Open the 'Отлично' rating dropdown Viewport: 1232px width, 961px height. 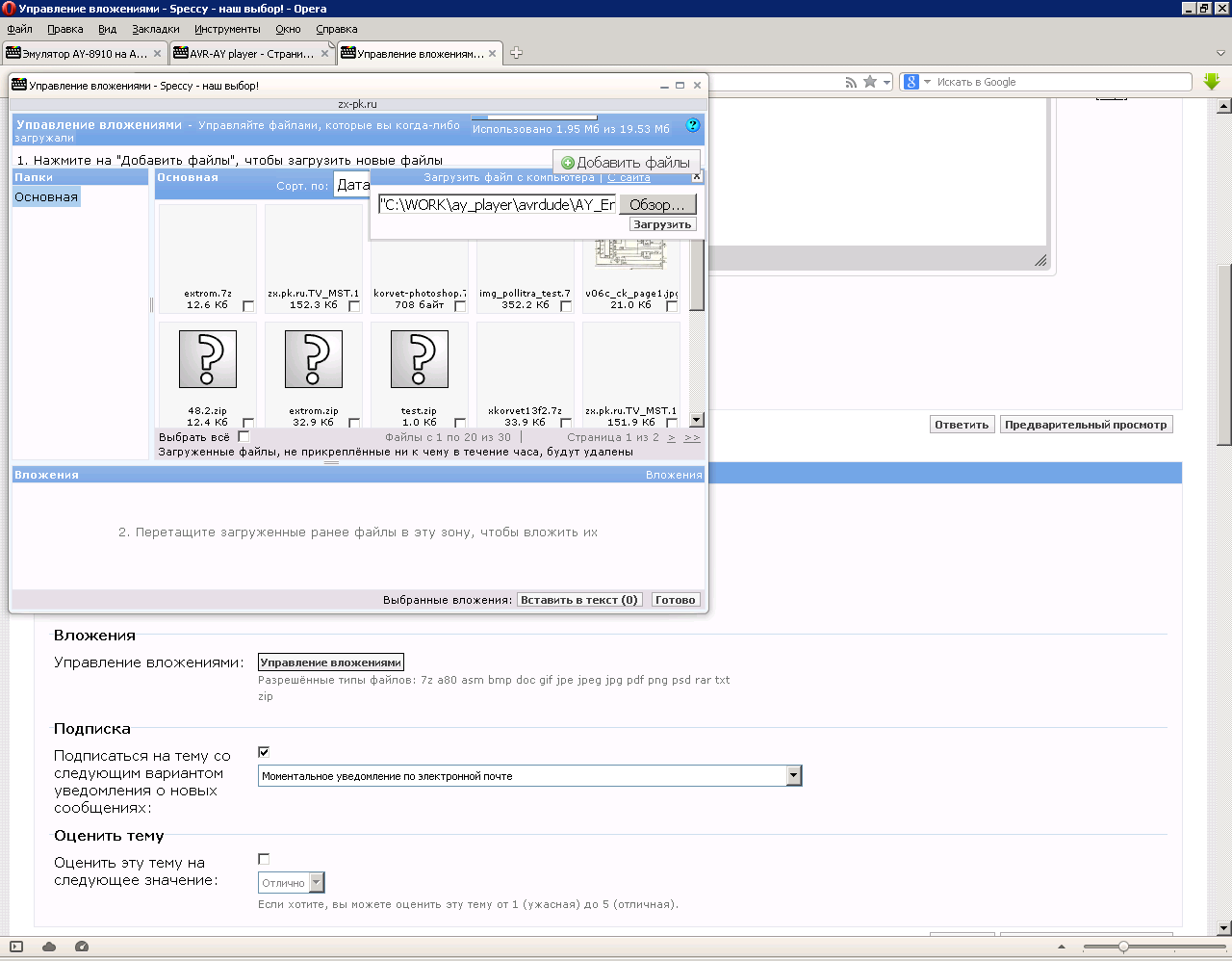(317, 883)
